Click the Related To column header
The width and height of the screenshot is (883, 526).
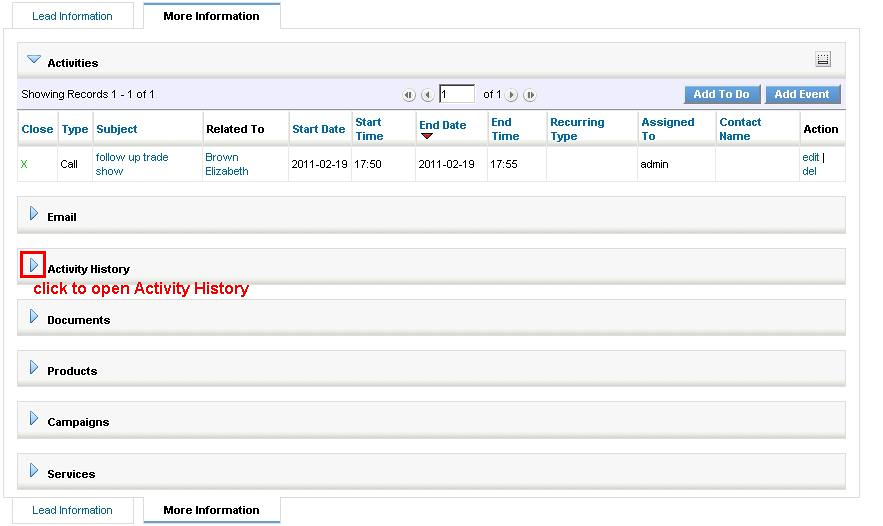(x=235, y=129)
